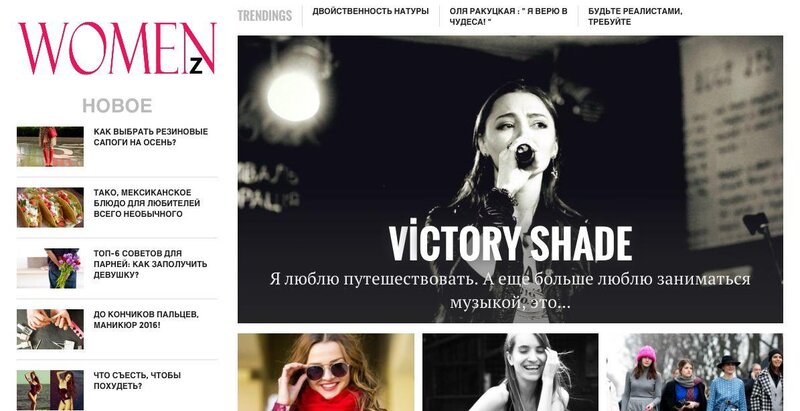Open the black-and-white laughing woman image
This screenshot has height=411, width=800.
pyautogui.click(x=510, y=372)
